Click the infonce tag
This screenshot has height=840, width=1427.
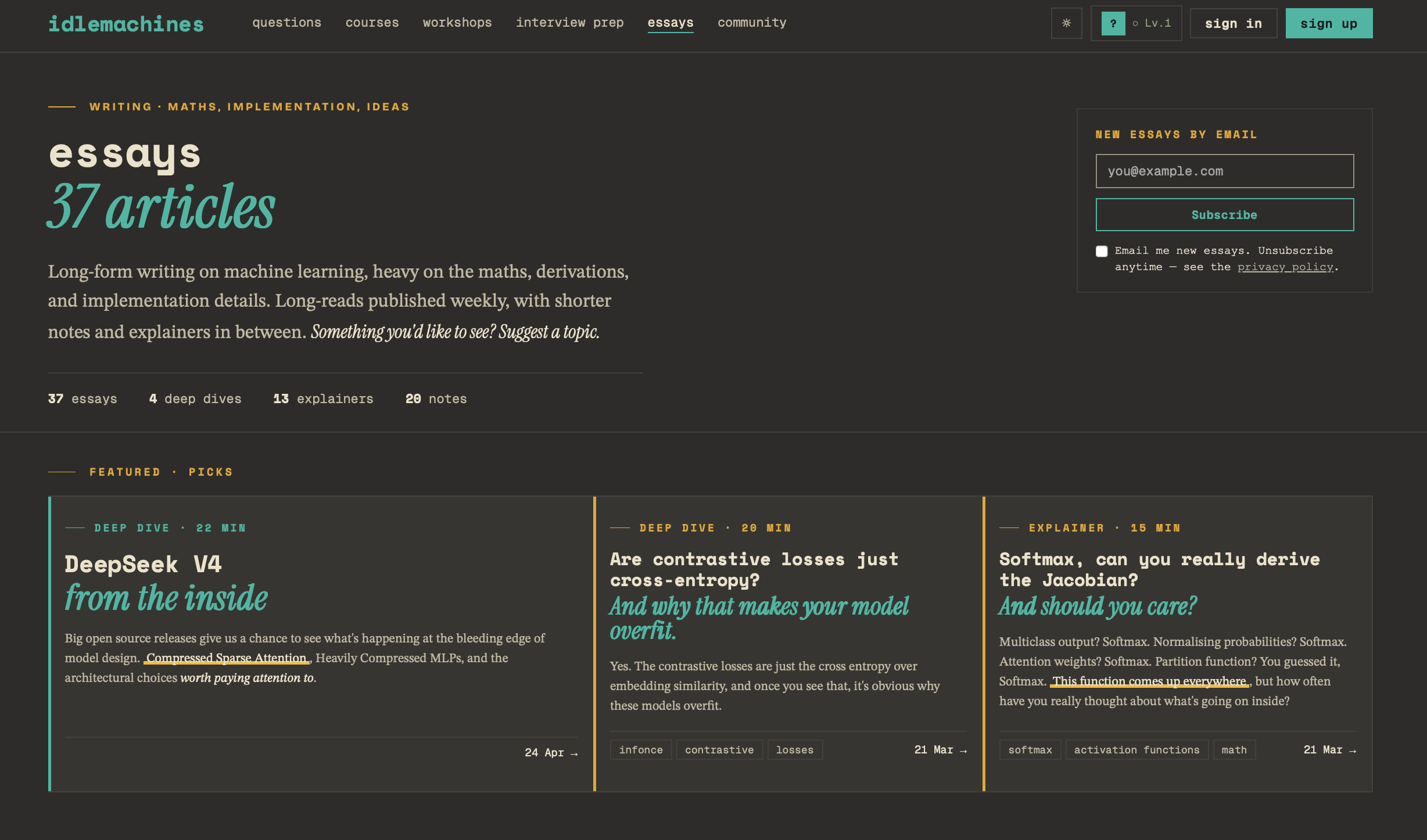(x=641, y=750)
